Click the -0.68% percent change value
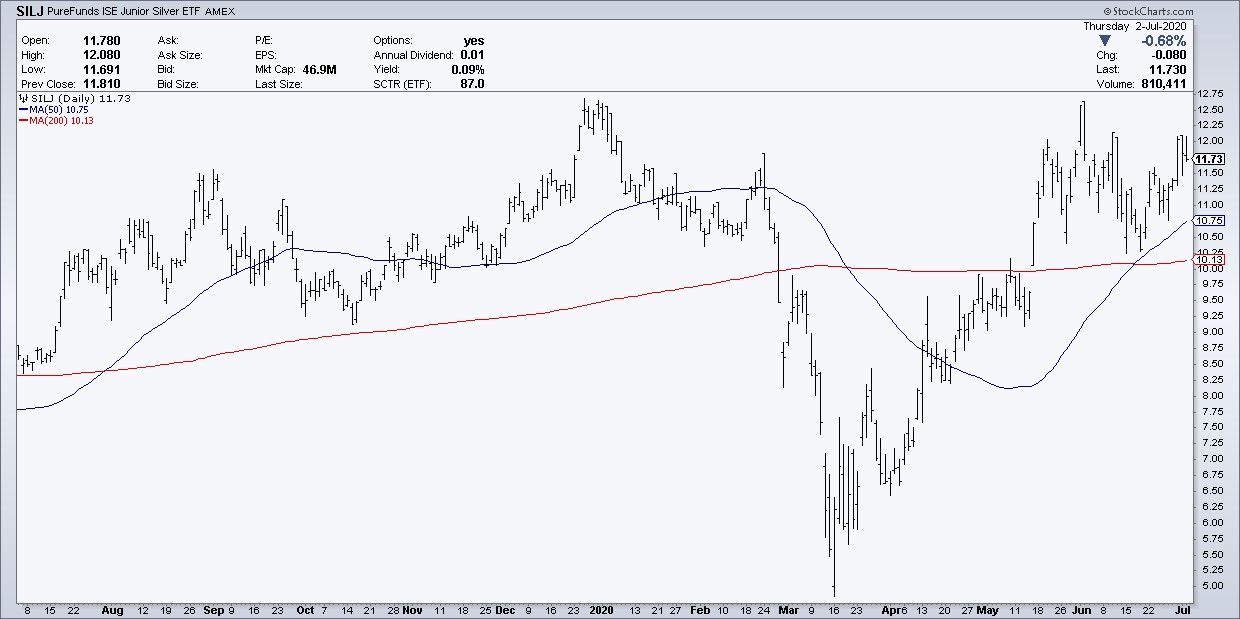 point(1165,41)
